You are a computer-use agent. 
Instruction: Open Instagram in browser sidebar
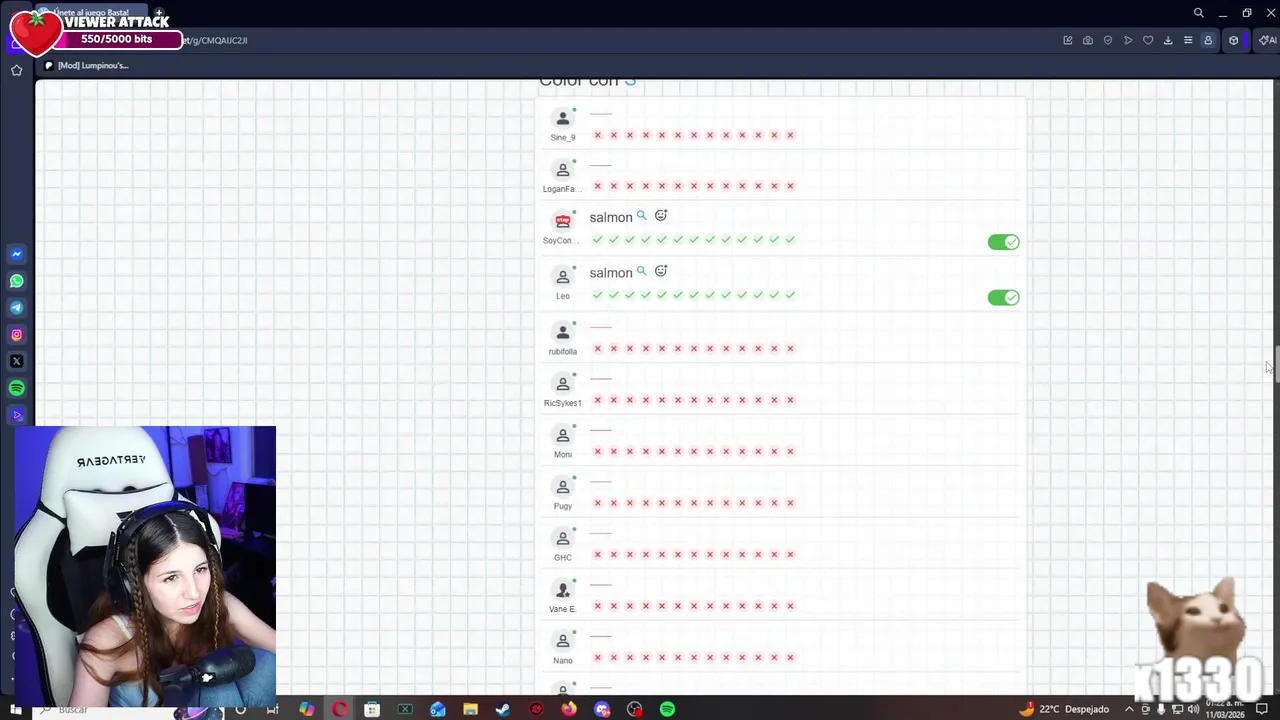point(17,335)
